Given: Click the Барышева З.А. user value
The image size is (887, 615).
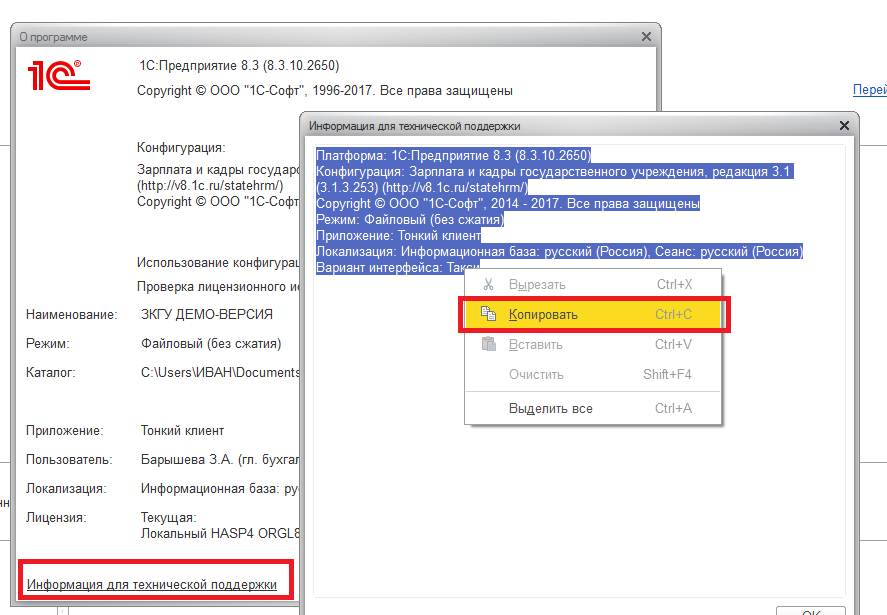Looking at the screenshot, I should [x=220, y=459].
